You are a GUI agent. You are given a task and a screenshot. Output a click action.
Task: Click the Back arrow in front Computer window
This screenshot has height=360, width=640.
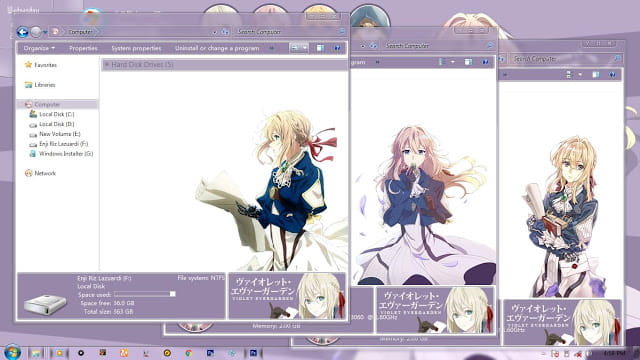pos(22,32)
